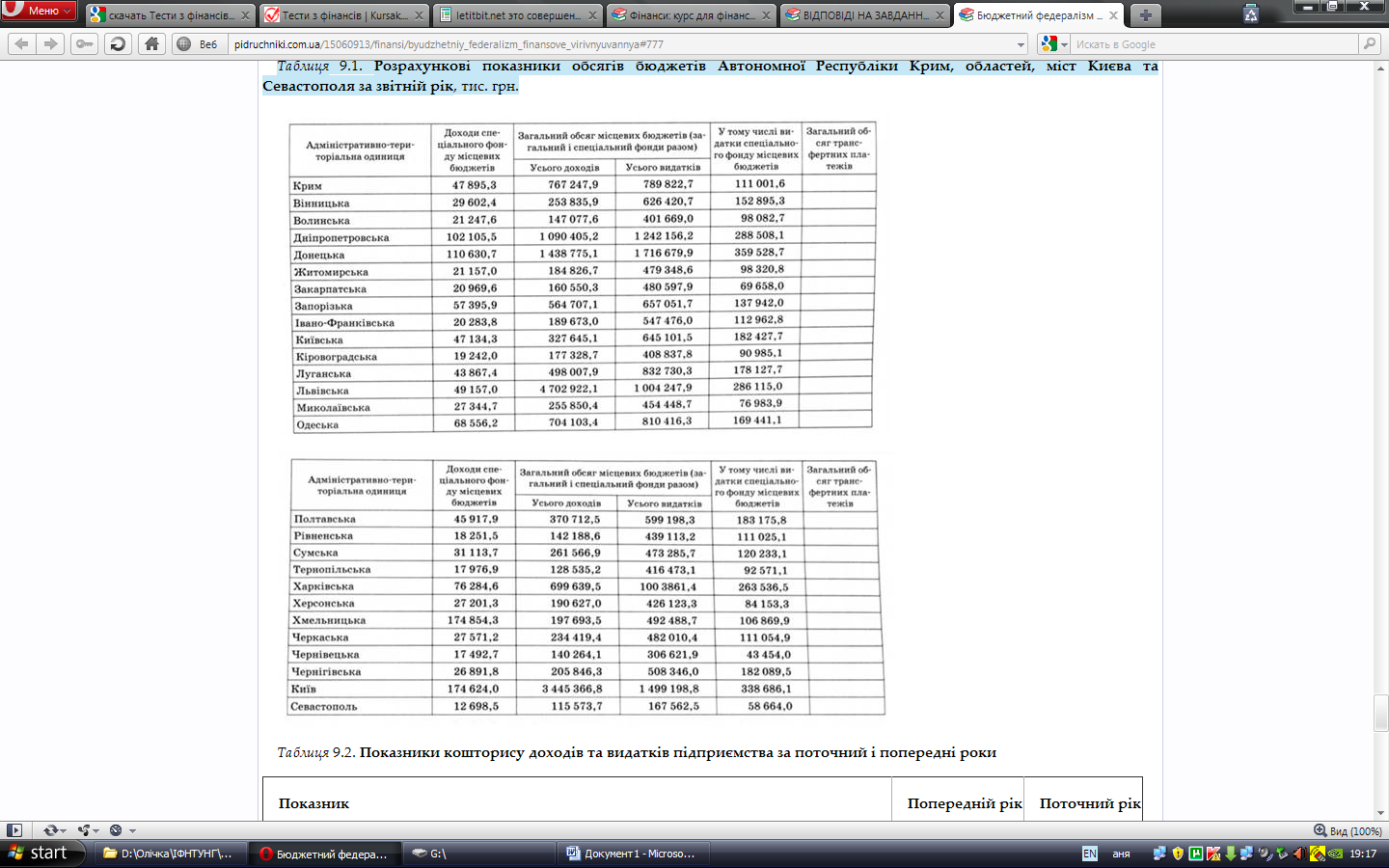
Task: Expand the address bar history dropdown
Action: point(1021,44)
